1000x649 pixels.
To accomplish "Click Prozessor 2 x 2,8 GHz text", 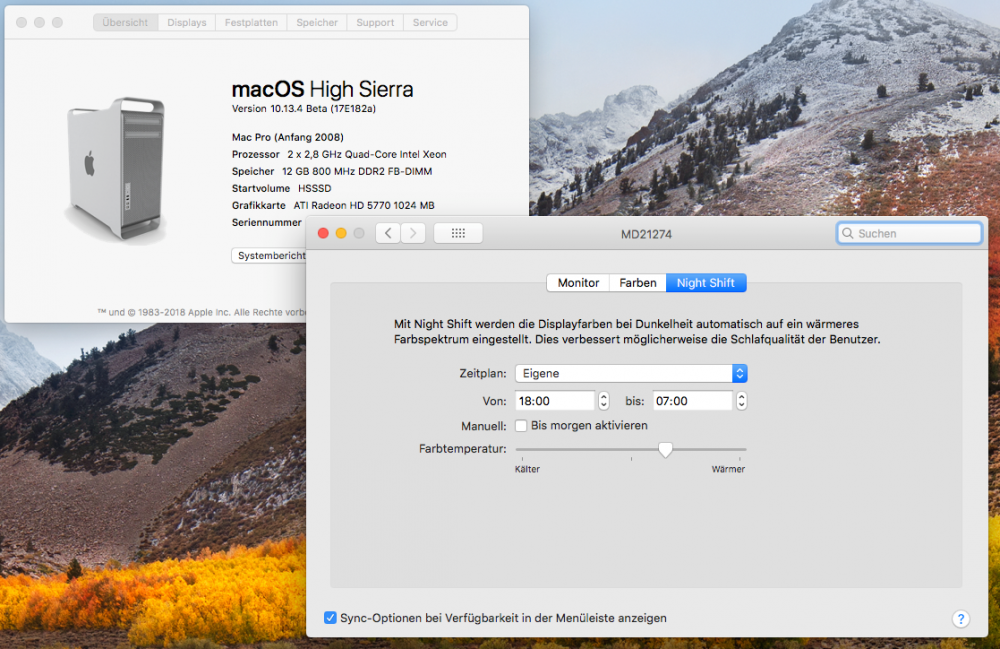I will [x=339, y=154].
